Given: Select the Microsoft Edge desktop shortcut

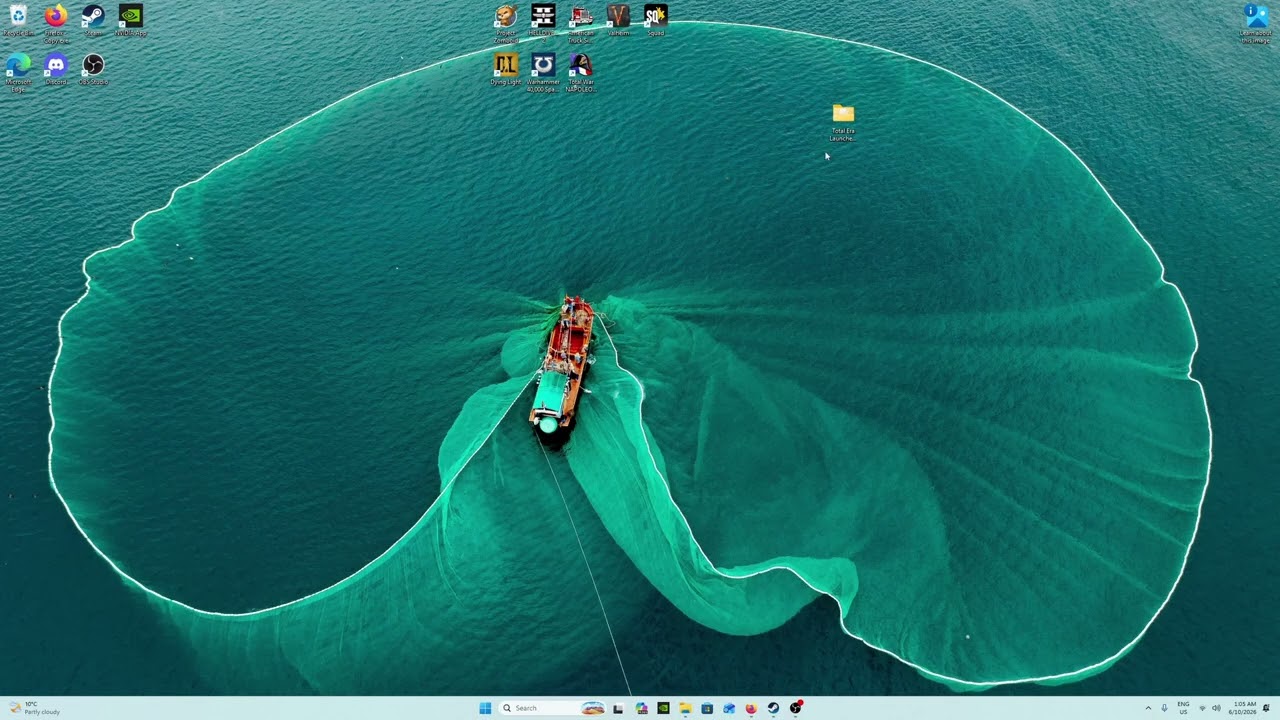Looking at the screenshot, I should [18, 72].
